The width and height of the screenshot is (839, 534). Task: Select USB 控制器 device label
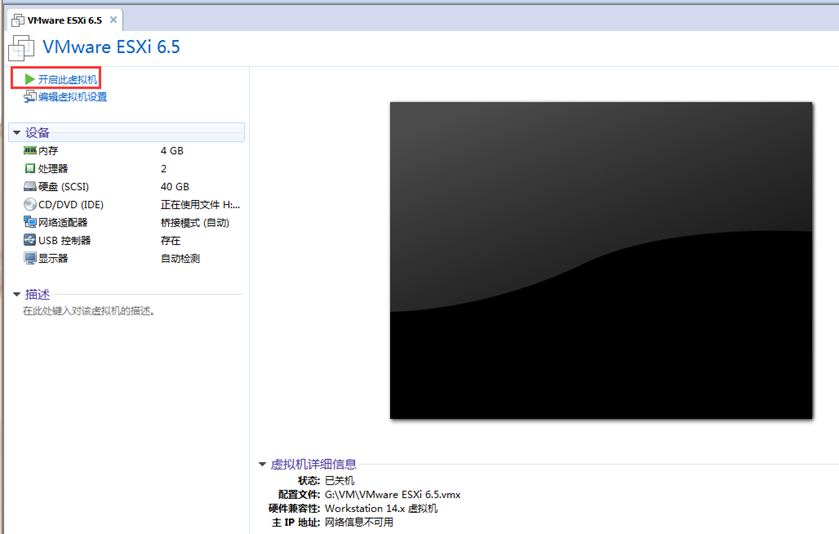tap(65, 240)
